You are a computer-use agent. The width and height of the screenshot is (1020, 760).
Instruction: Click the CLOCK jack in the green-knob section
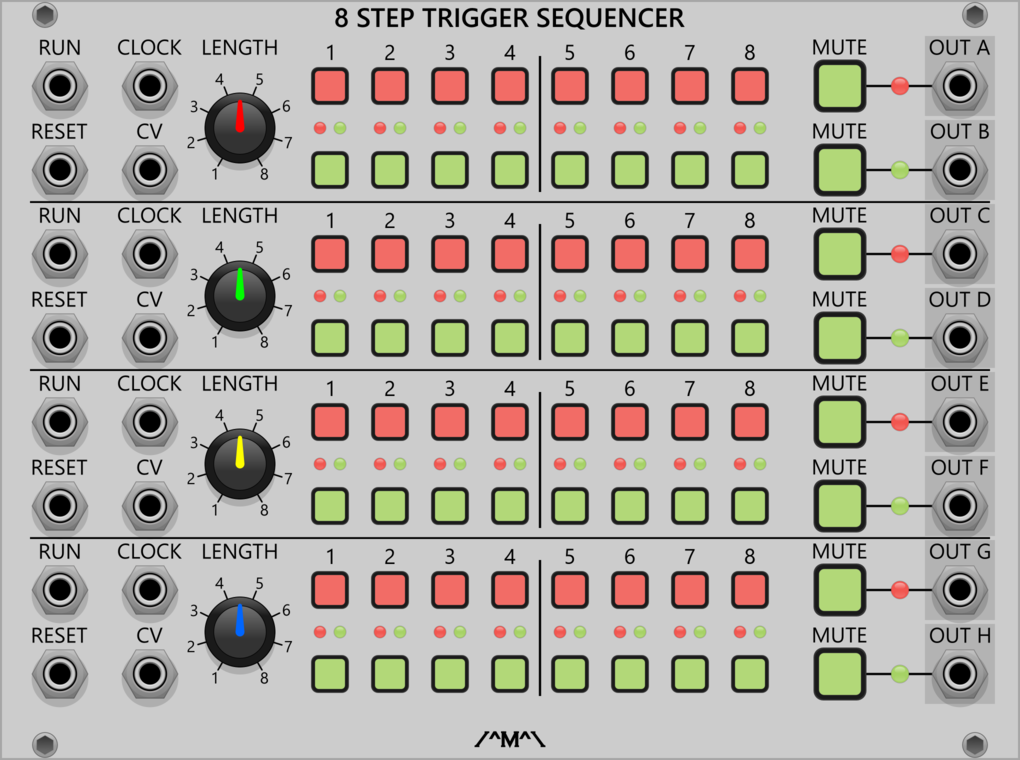click(x=150, y=254)
